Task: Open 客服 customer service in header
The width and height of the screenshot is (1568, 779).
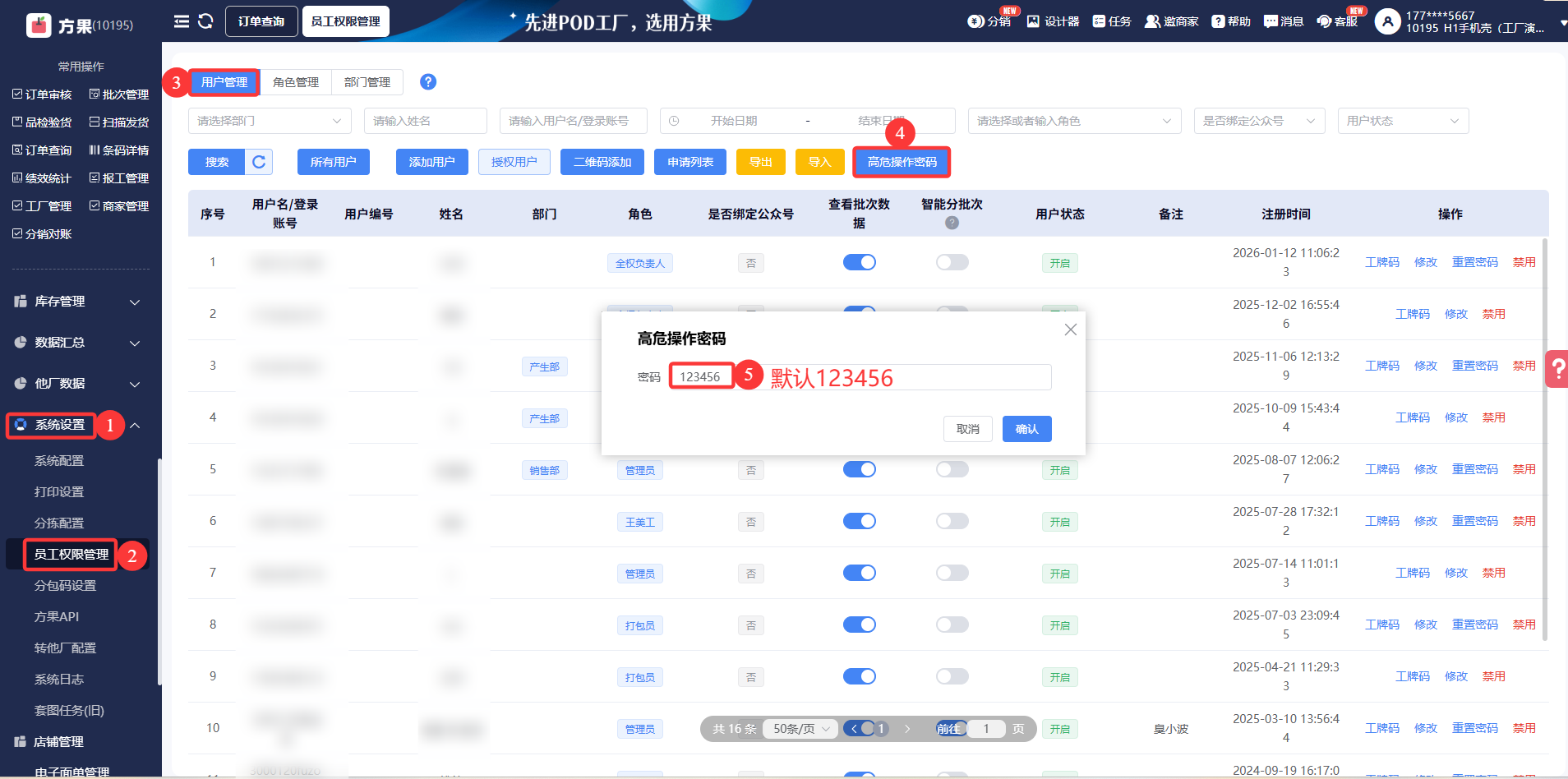Action: point(1337,21)
